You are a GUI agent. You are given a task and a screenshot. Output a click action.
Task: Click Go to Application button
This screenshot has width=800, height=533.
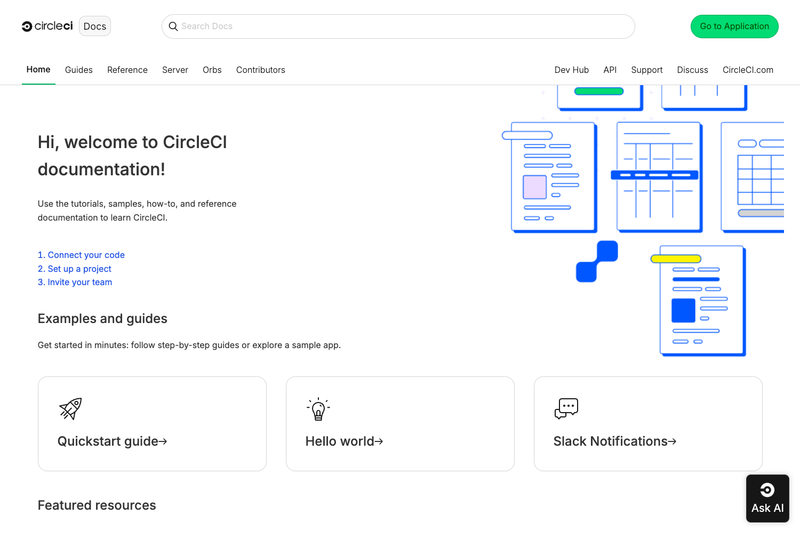click(x=734, y=26)
